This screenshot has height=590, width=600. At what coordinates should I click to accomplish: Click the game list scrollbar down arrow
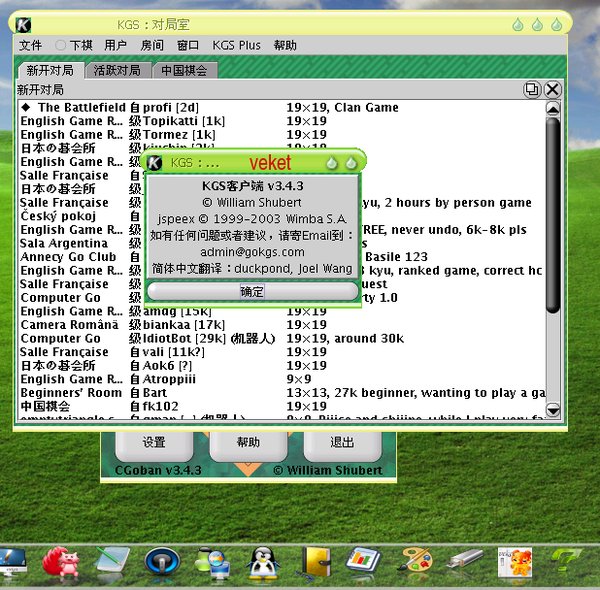(x=553, y=410)
